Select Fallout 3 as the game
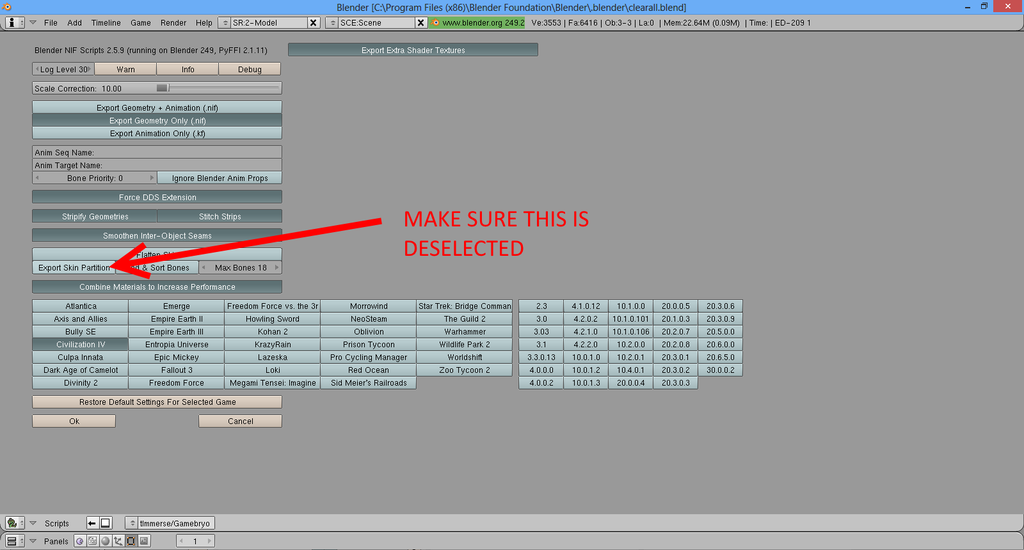 pos(176,370)
